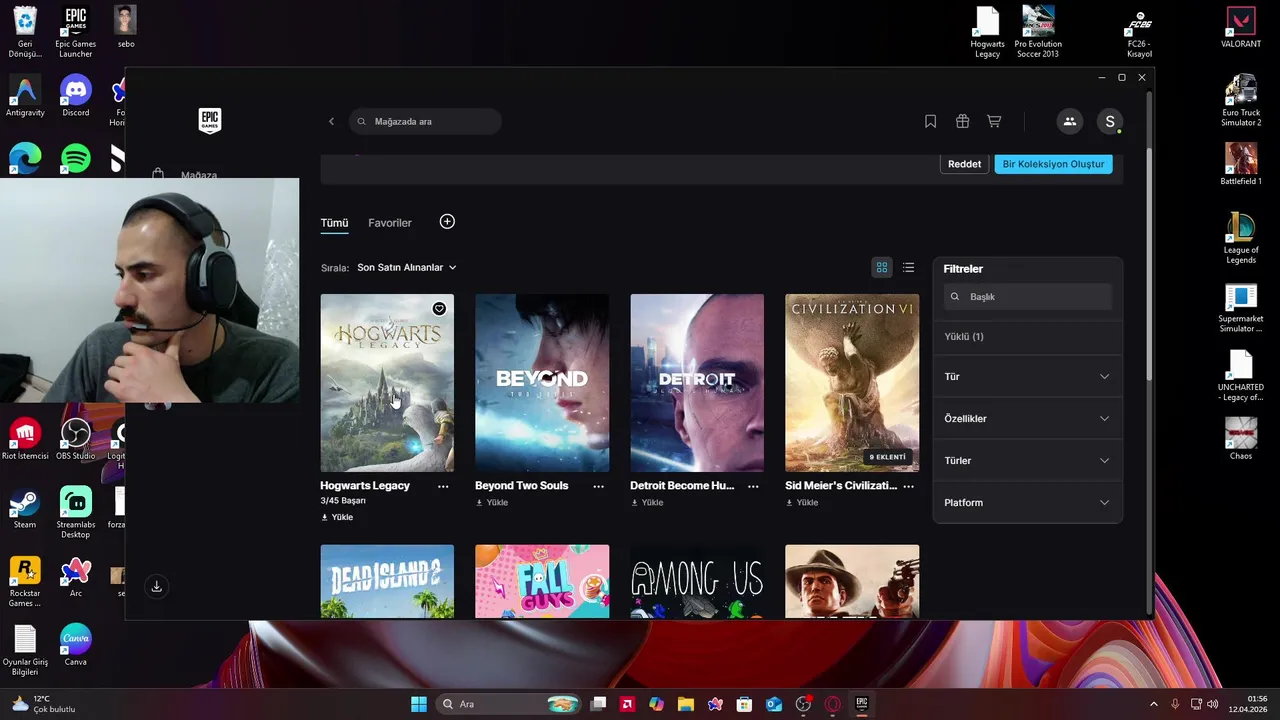Open the Detroit Become Human cover
The image size is (1280, 720).
pyautogui.click(x=697, y=382)
